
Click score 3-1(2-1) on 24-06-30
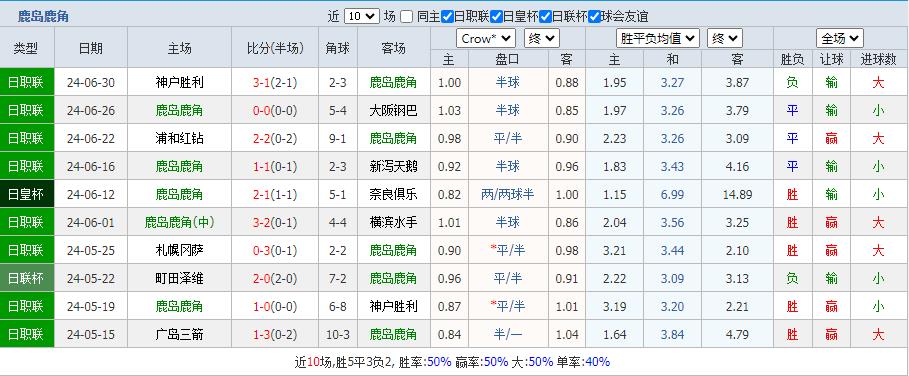point(275,82)
